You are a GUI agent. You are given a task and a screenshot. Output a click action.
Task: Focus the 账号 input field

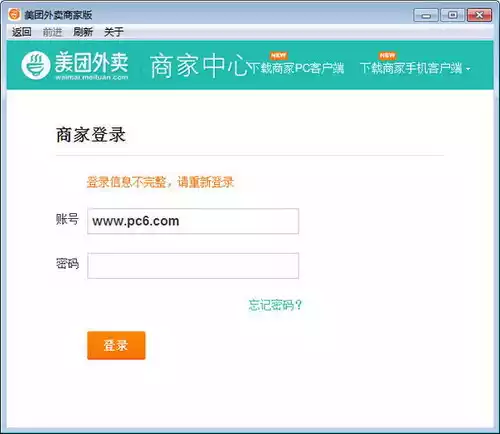tap(193, 221)
